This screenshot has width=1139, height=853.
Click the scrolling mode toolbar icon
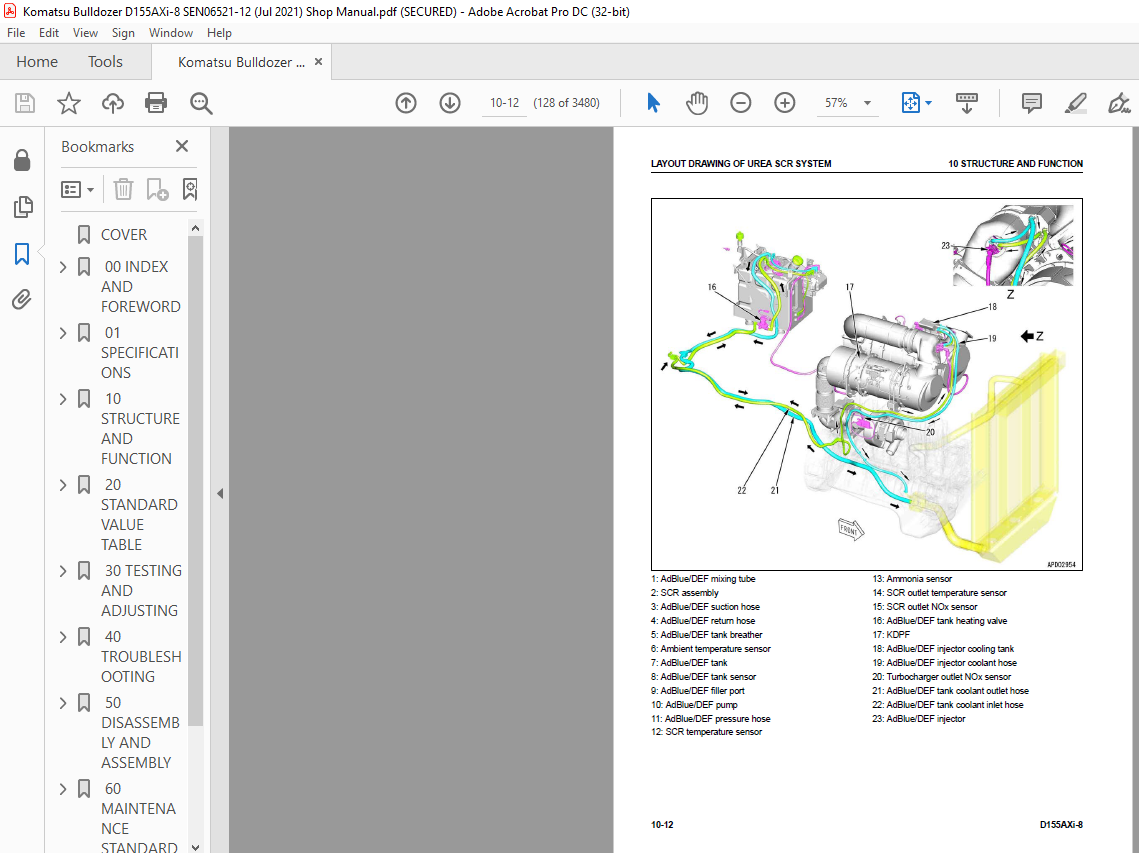coord(966,103)
